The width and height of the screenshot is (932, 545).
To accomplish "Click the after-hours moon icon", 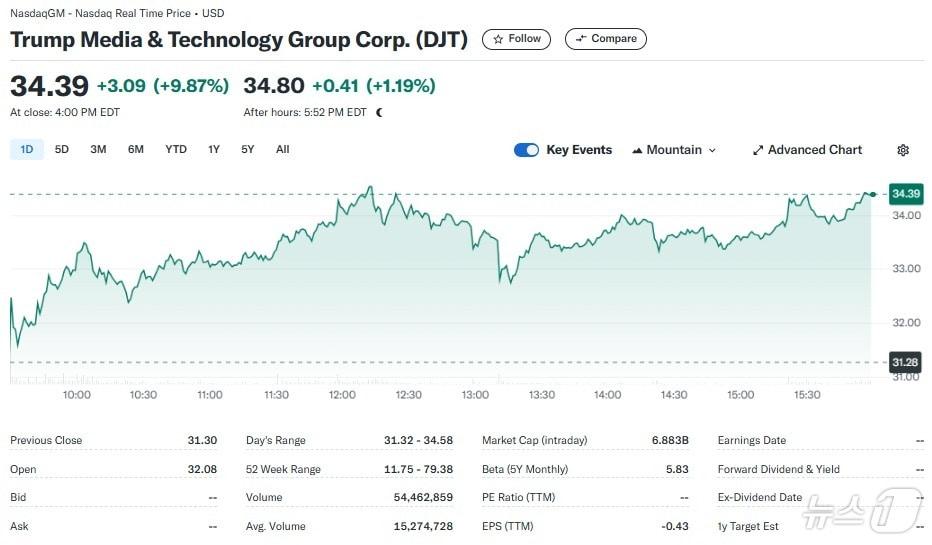I will (x=379, y=112).
